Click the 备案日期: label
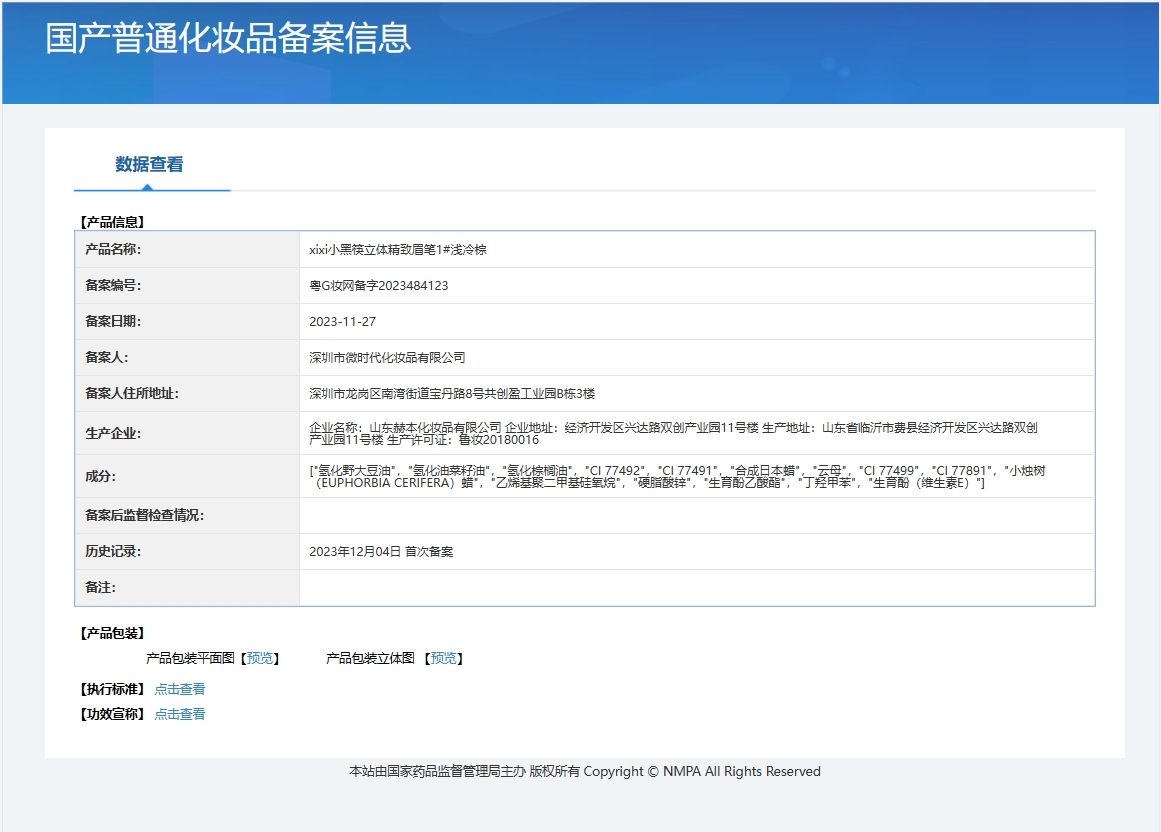 (x=113, y=321)
